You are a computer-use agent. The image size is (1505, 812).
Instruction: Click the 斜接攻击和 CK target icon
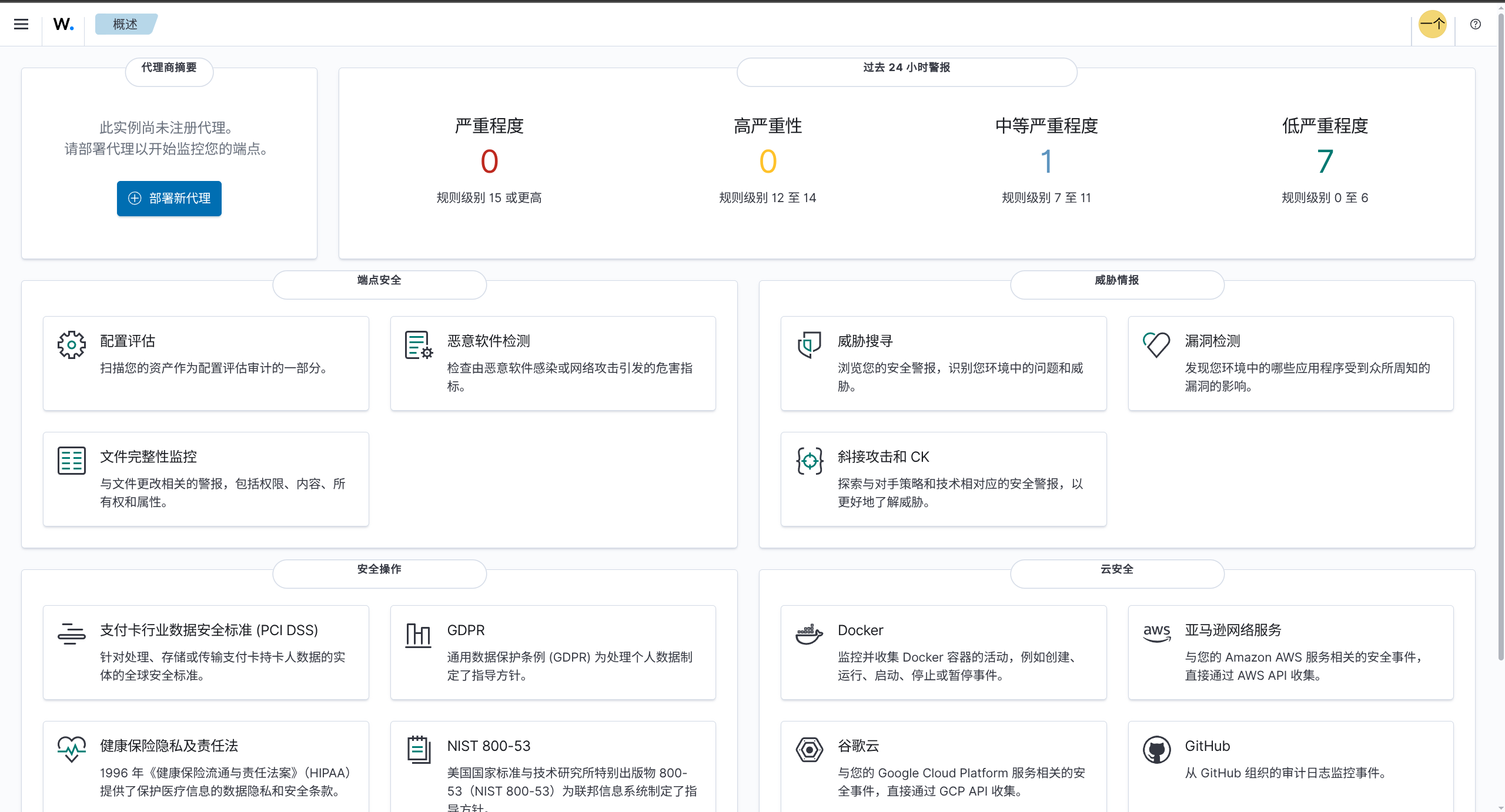[x=810, y=461]
